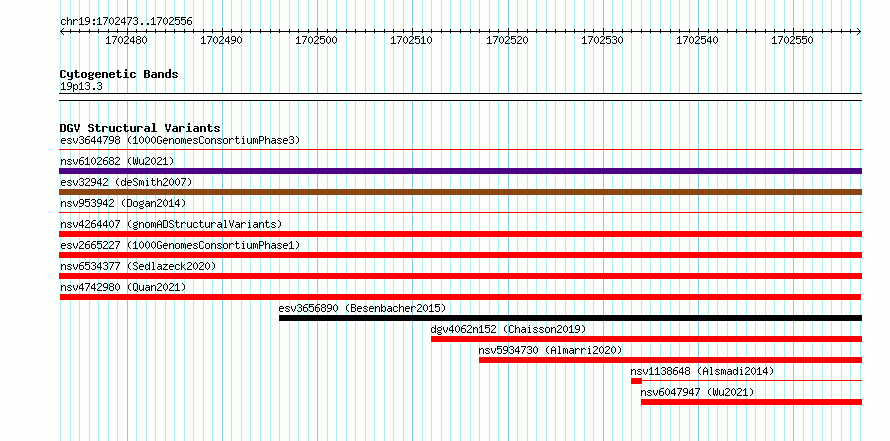Click the thin red esv3644798 line
This screenshot has height=441, width=890.
click(460, 150)
